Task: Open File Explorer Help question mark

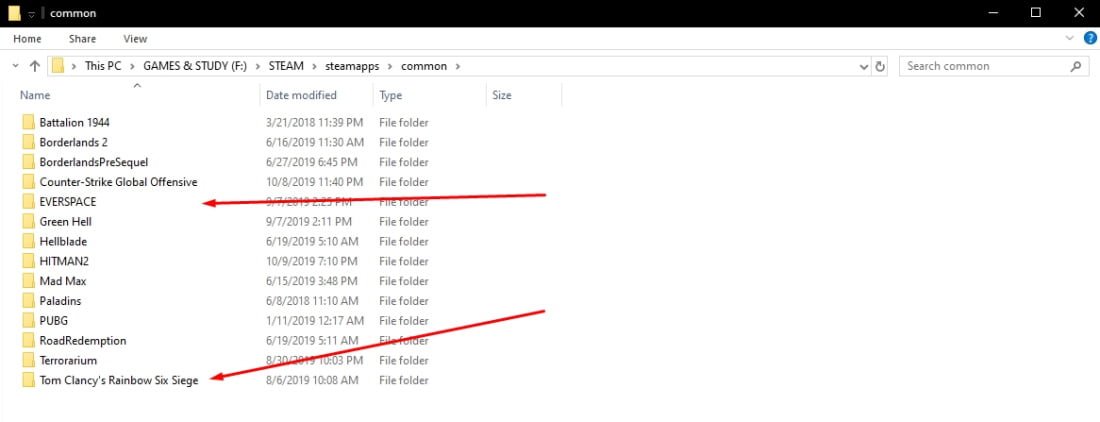Action: [1089, 39]
